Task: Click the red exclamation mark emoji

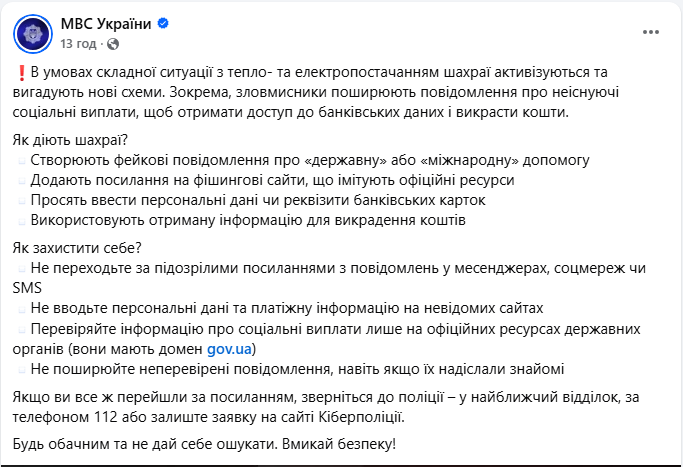Action: click(x=21, y=75)
